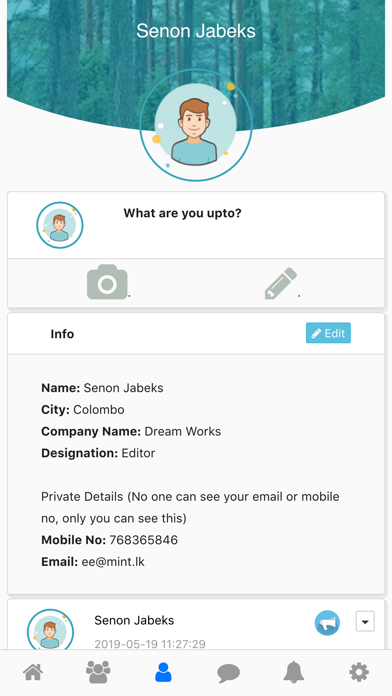The width and height of the screenshot is (392, 696).
Task: Click the Senon Jabeks cover header title
Action: pyautogui.click(x=196, y=31)
